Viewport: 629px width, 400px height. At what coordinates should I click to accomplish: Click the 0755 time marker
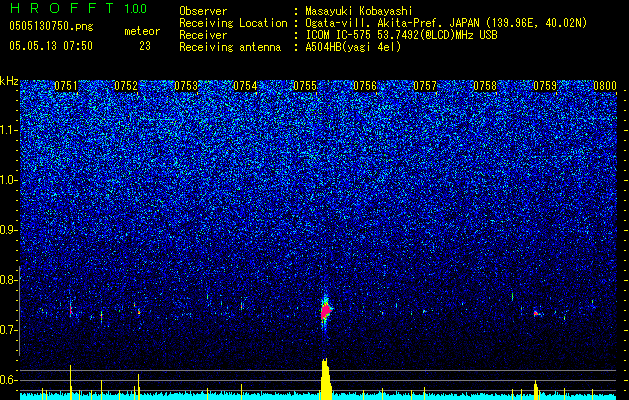(x=305, y=86)
